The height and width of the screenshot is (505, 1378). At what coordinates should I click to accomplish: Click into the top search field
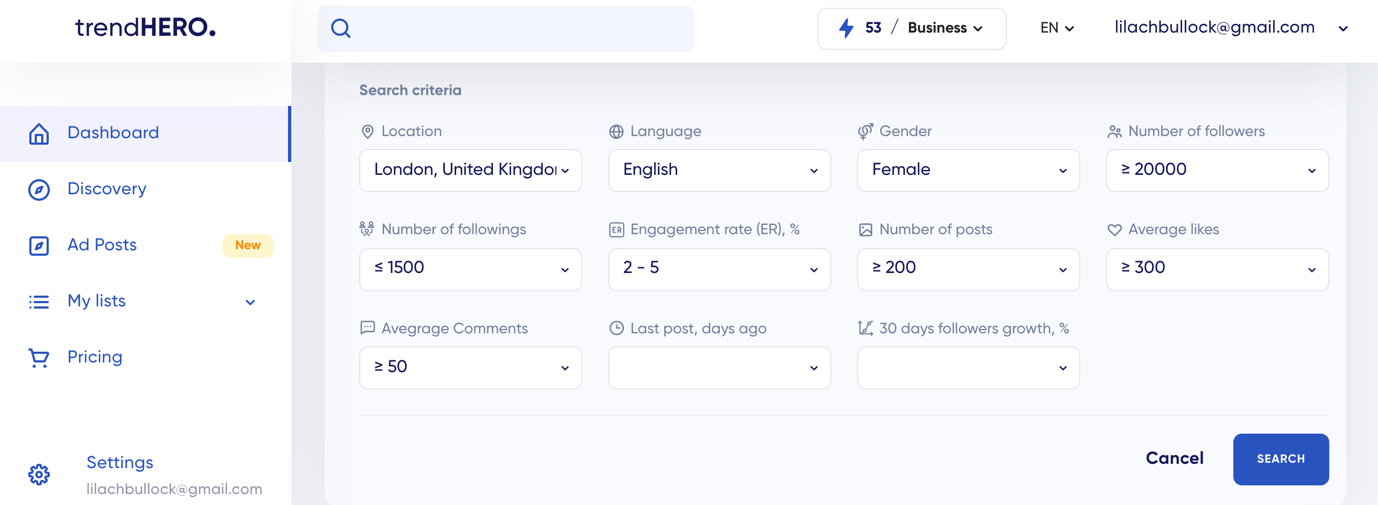pyautogui.click(x=520, y=29)
